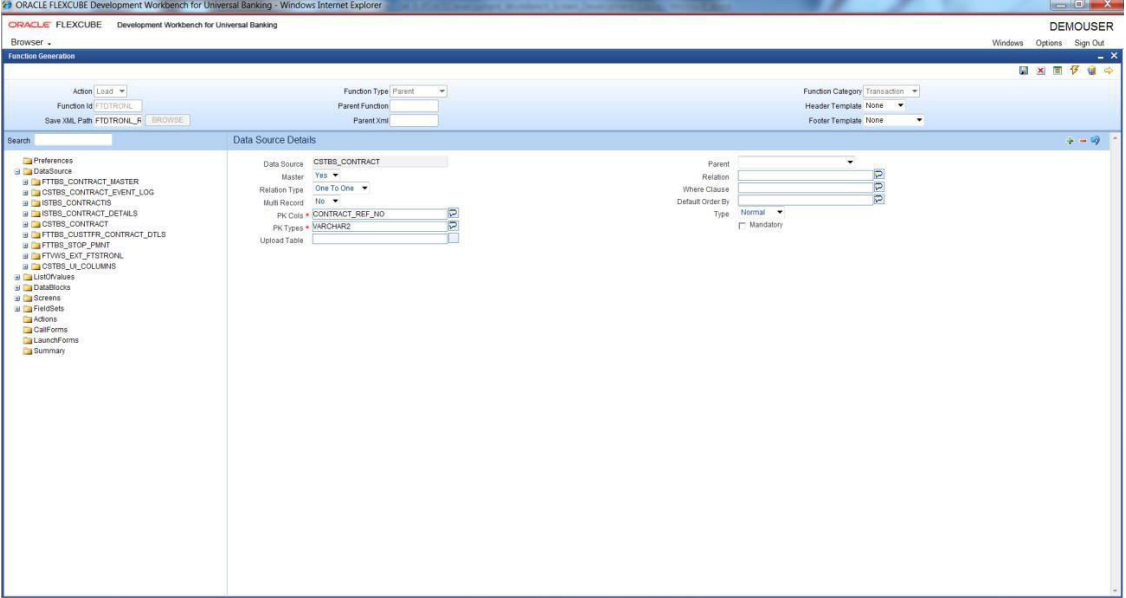
Task: Select the Actions folder
Action: click(39, 319)
